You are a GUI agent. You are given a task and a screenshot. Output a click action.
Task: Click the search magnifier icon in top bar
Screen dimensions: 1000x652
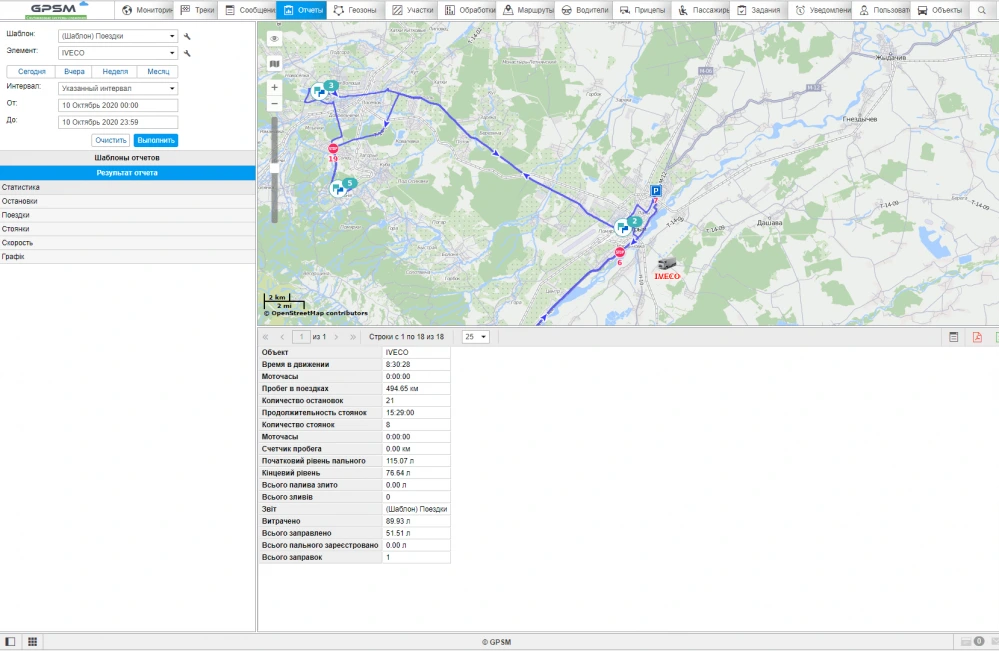pyautogui.click(x=982, y=10)
